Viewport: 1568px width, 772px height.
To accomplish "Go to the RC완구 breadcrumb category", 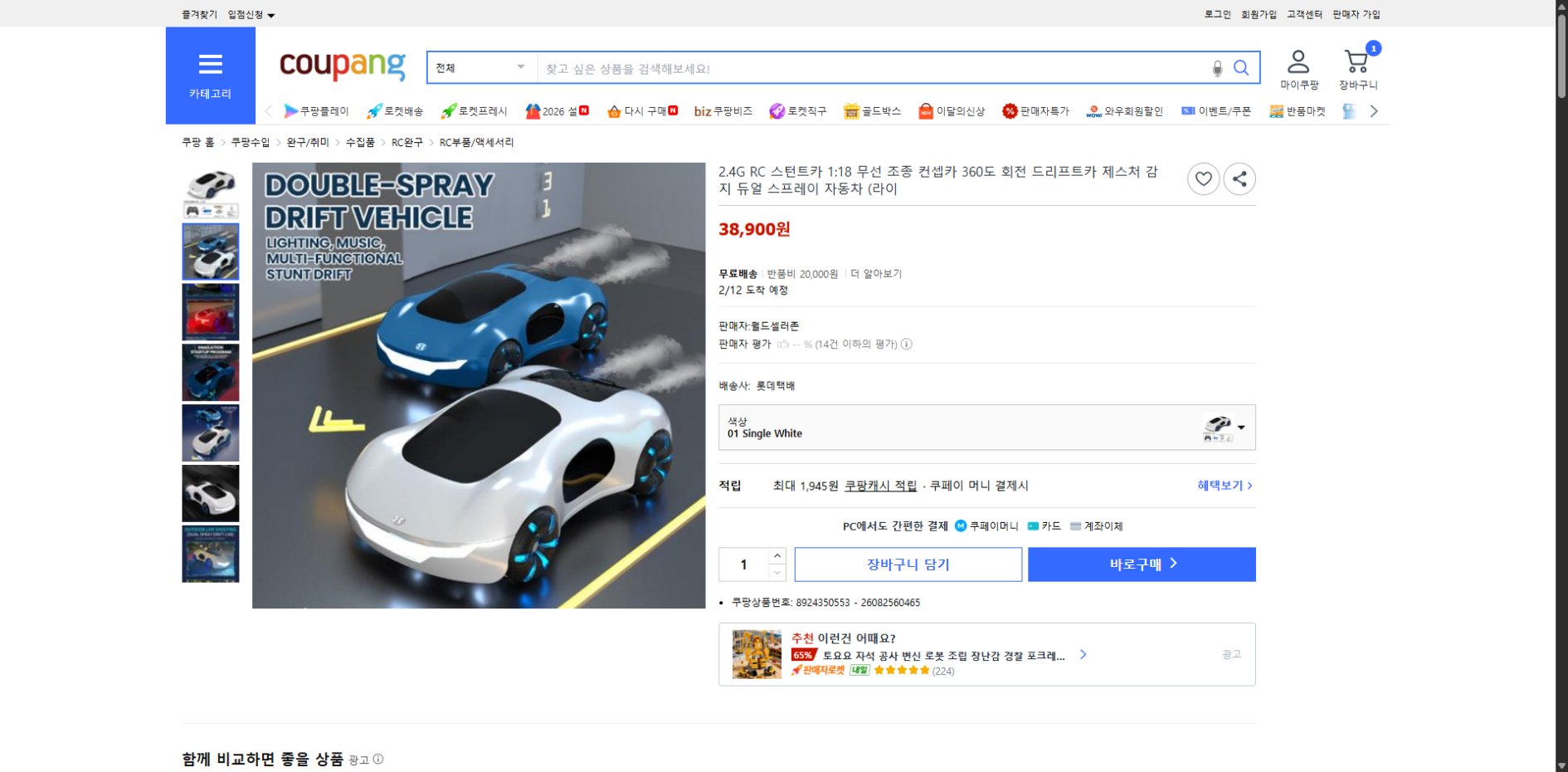I will point(405,142).
